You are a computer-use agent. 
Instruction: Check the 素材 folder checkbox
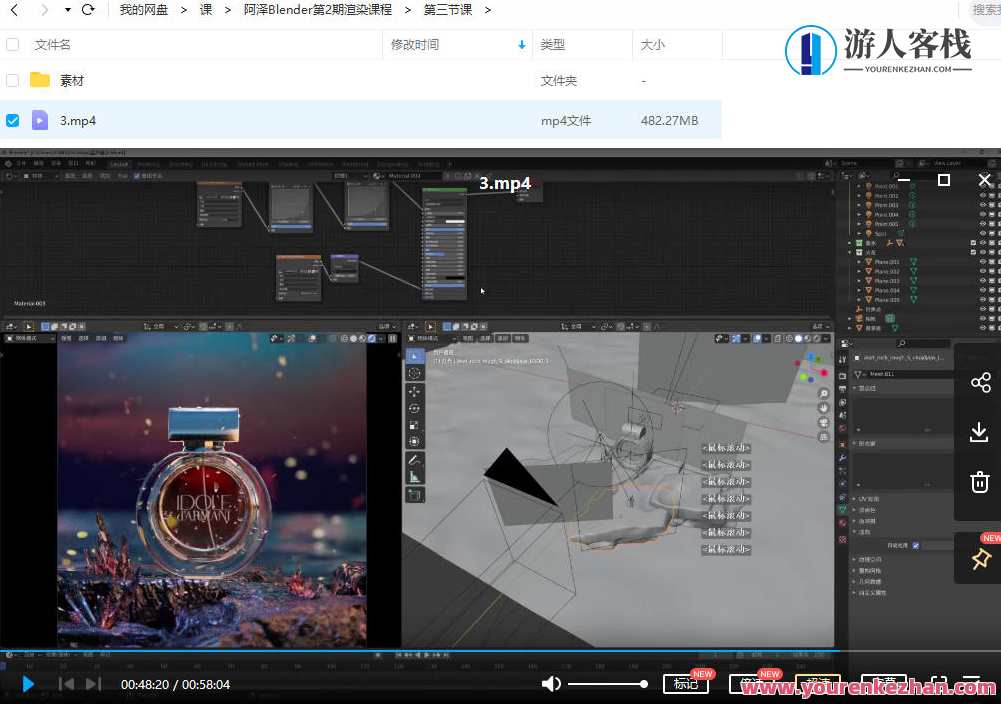[12, 80]
